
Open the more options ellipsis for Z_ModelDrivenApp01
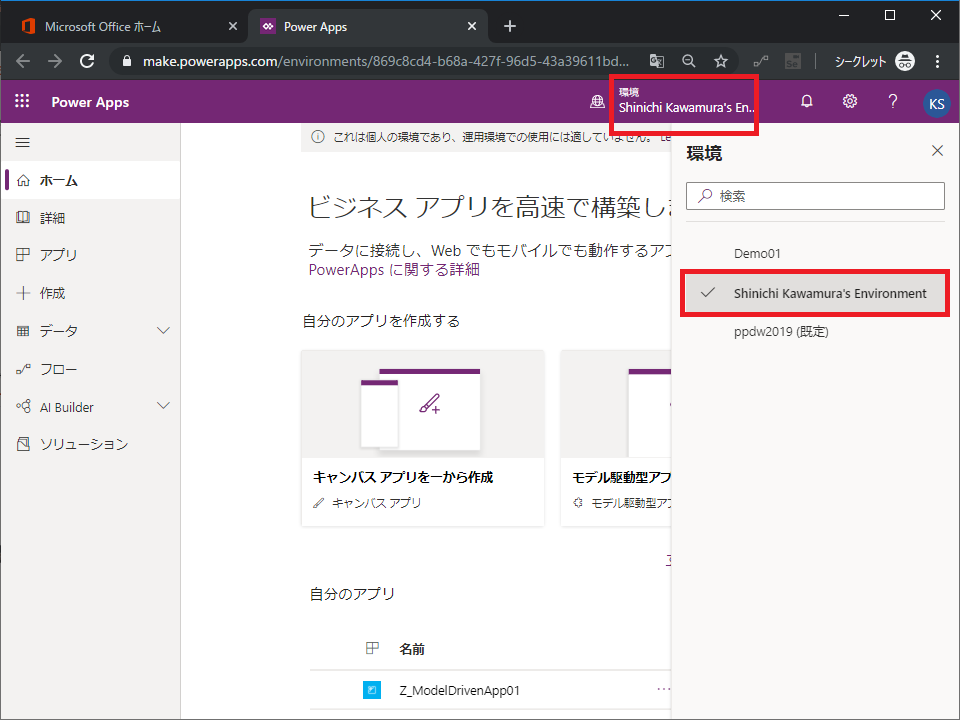point(663,689)
